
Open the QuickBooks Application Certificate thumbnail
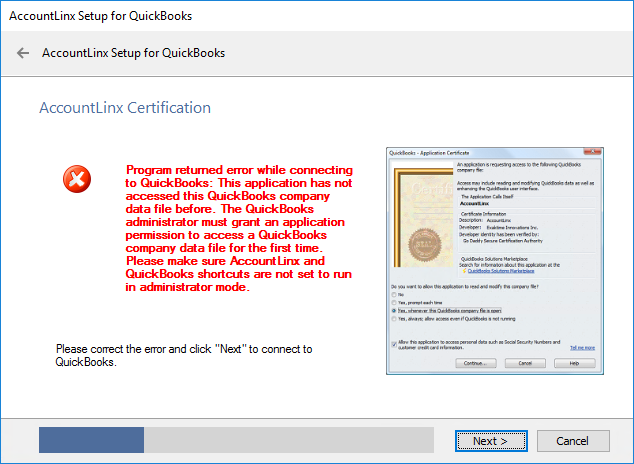coord(495,261)
